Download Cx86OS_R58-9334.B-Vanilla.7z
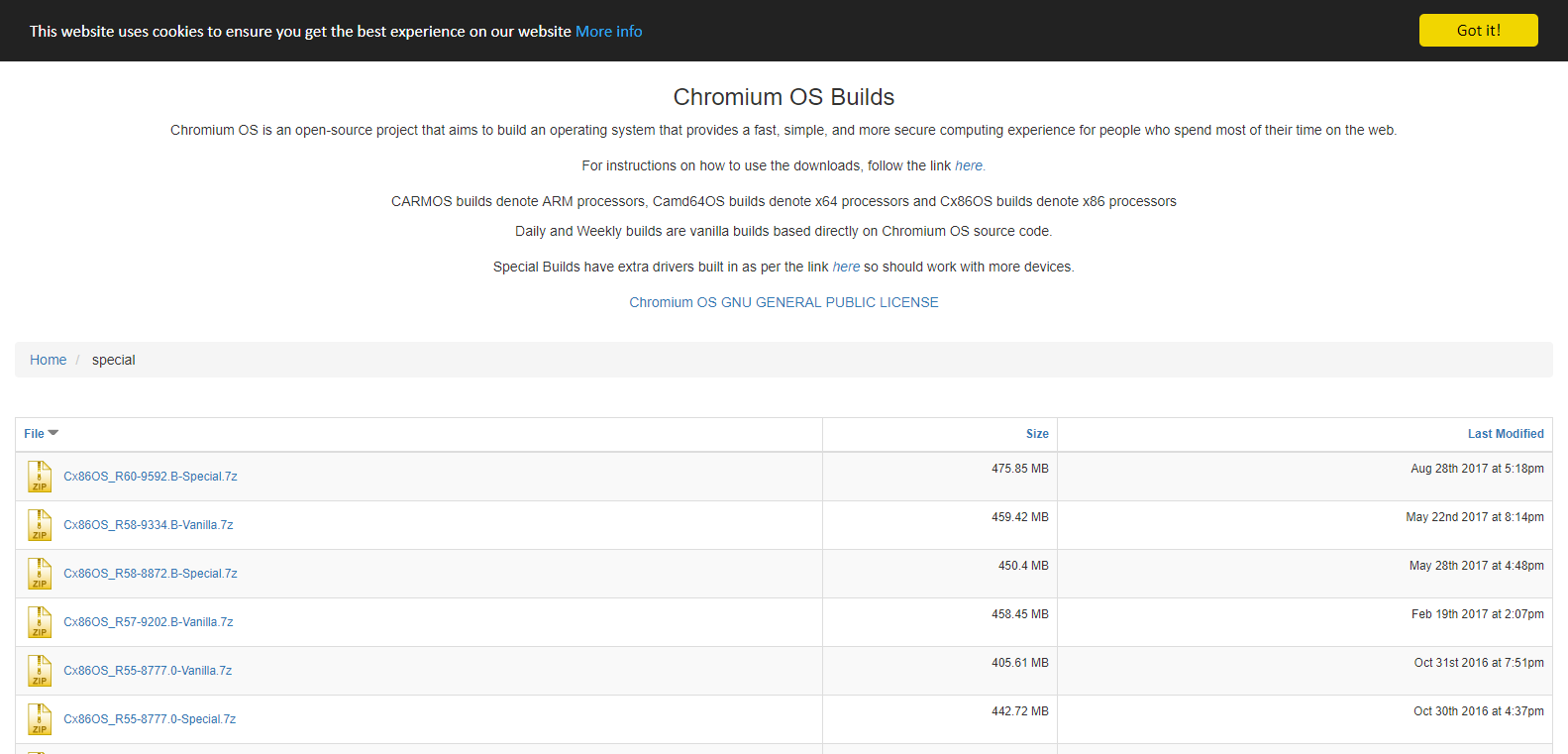This screenshot has width=1568, height=754. (x=149, y=525)
